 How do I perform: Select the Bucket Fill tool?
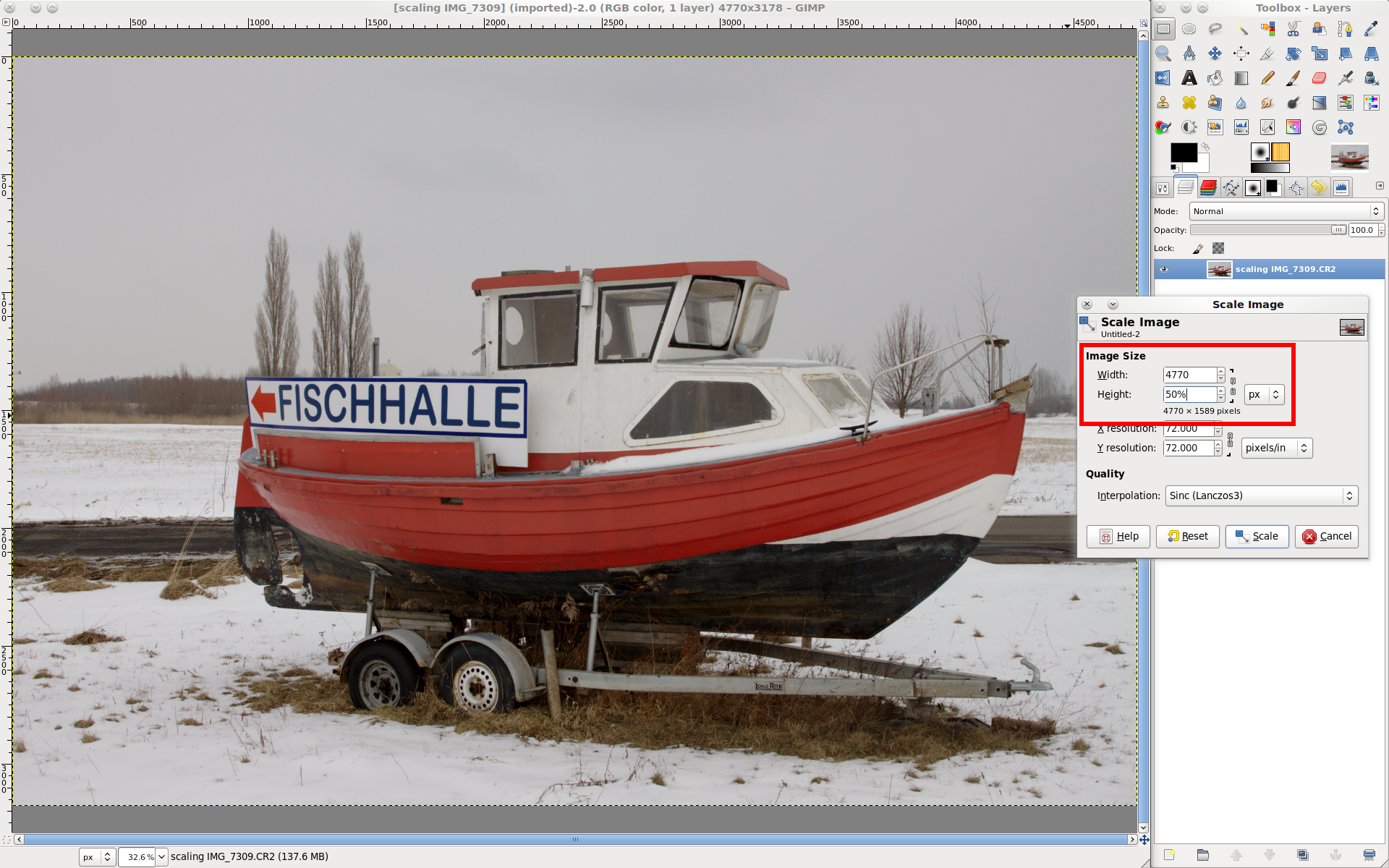pyautogui.click(x=1215, y=78)
